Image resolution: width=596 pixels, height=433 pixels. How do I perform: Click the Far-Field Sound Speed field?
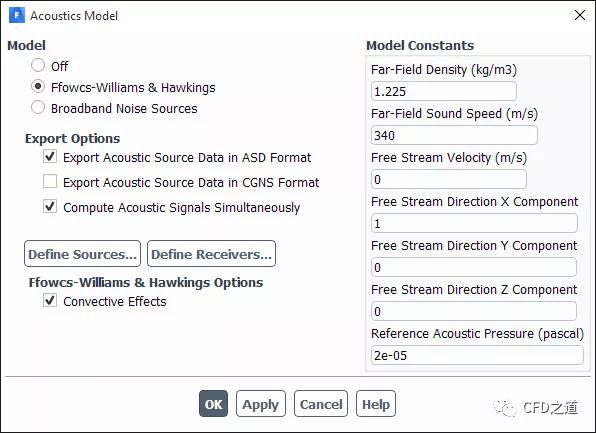click(454, 135)
